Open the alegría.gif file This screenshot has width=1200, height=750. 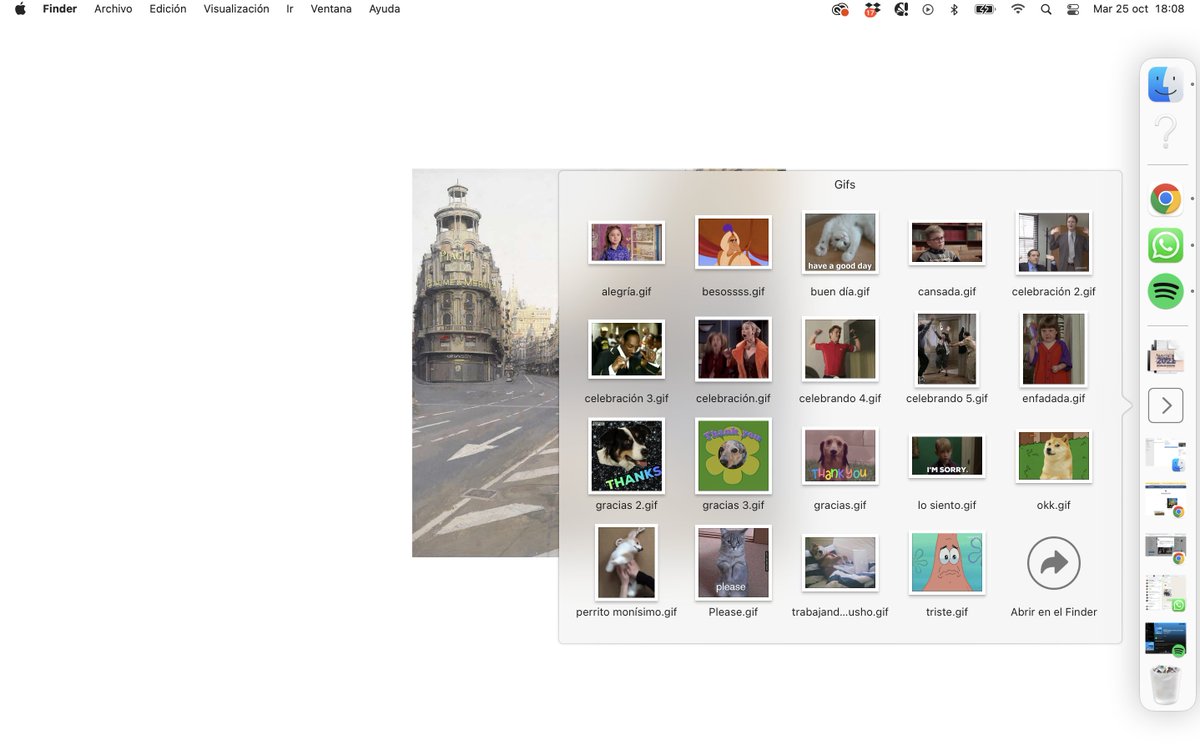[x=626, y=242]
